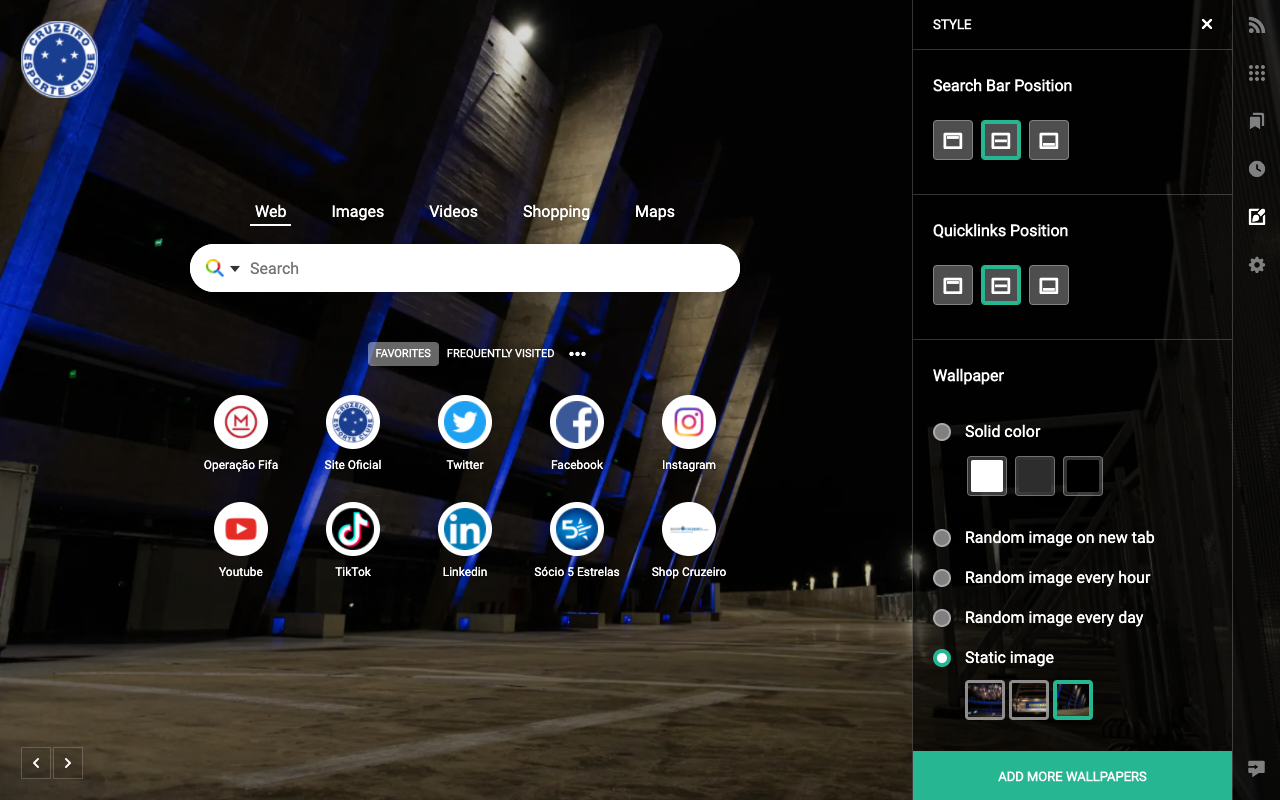Select the third static wallpaper thumbnail

[x=1073, y=700]
